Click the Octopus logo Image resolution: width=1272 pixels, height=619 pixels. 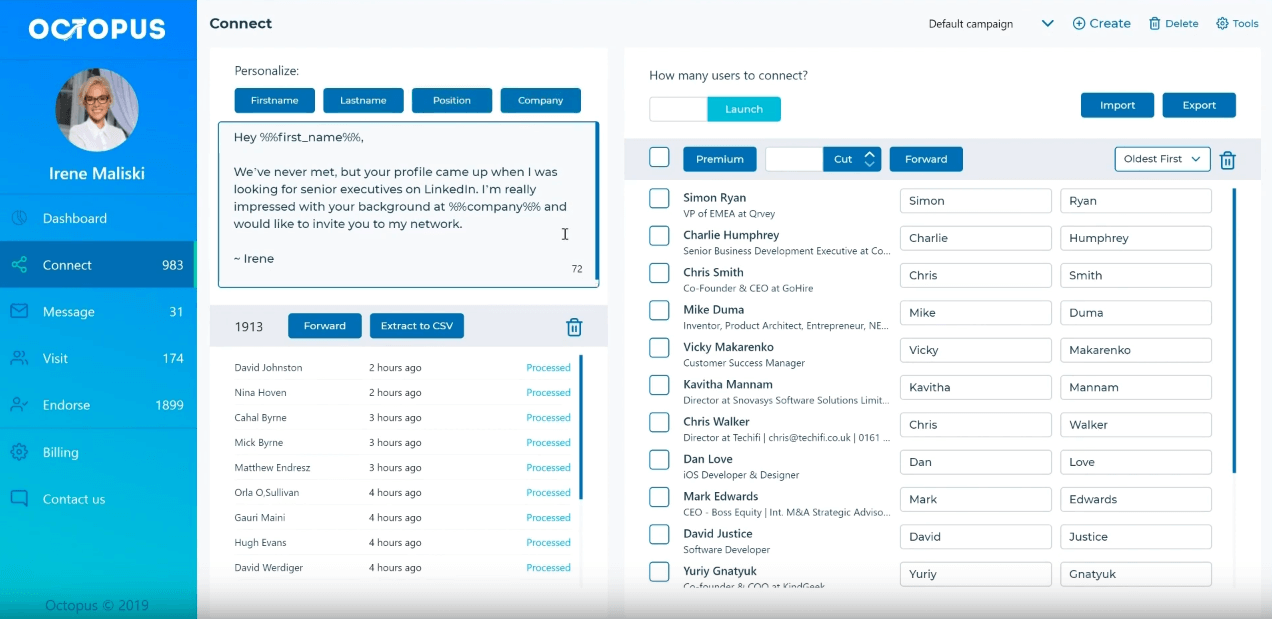coord(97,29)
